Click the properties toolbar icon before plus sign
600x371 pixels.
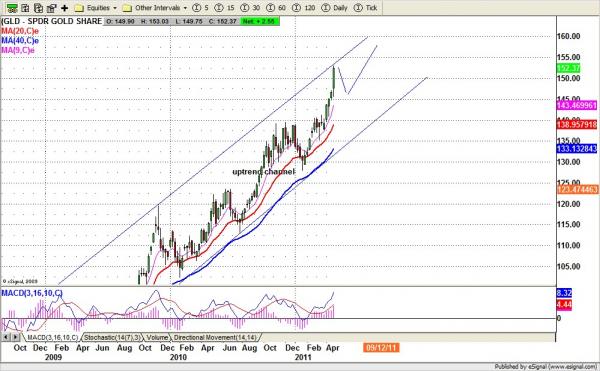[x=51, y=8]
